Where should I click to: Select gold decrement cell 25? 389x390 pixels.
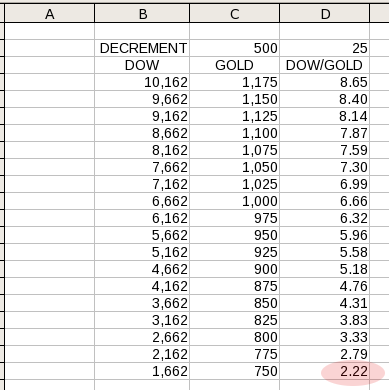pos(325,48)
